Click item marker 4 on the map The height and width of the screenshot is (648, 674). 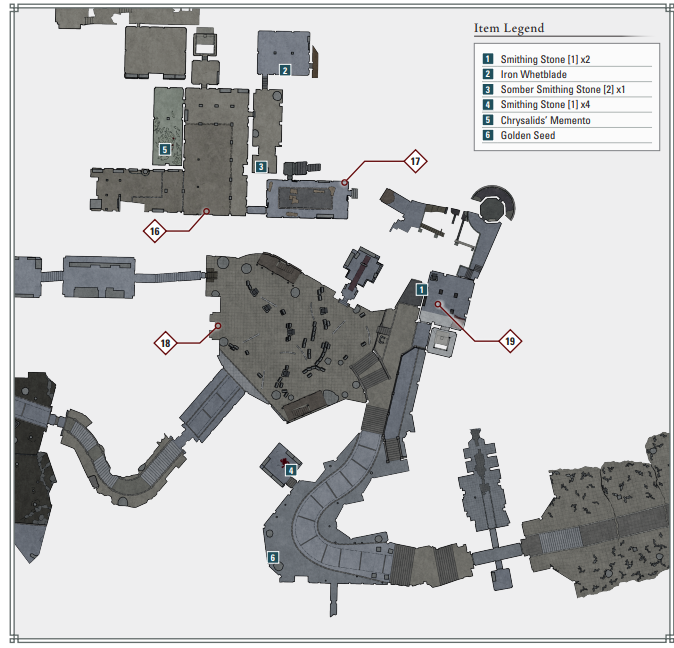pos(291,470)
